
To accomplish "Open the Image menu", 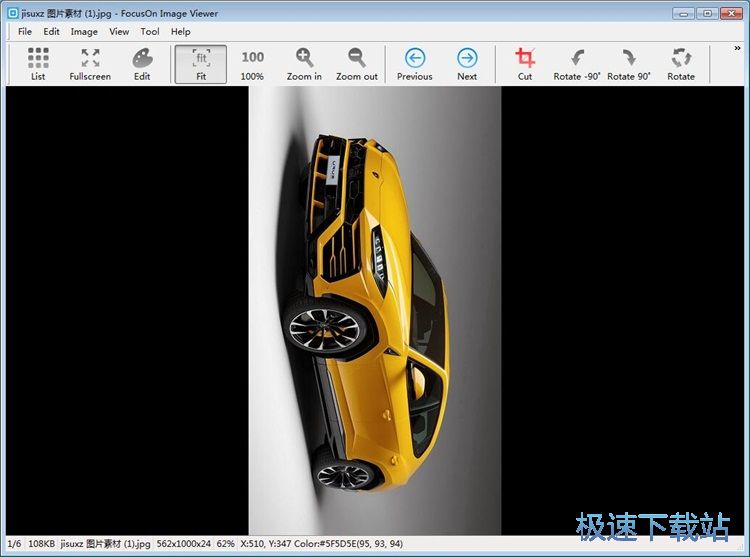I will click(84, 32).
